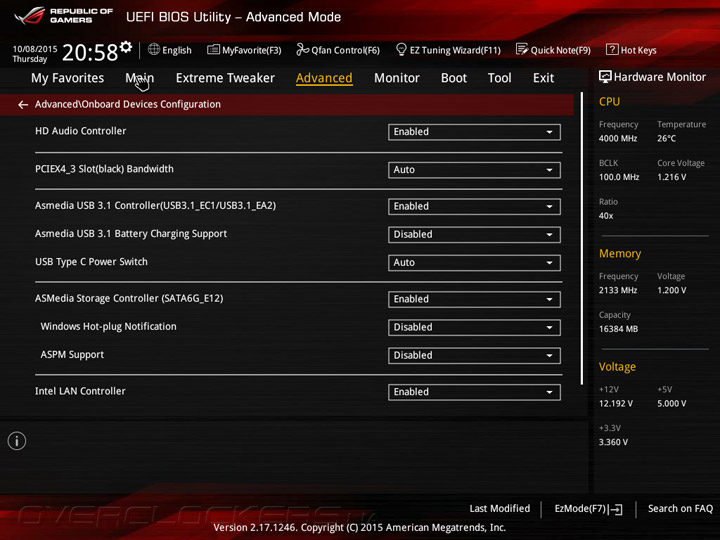Select ASMedia Storage Controller (SATA6G_E12) label

click(x=129, y=298)
